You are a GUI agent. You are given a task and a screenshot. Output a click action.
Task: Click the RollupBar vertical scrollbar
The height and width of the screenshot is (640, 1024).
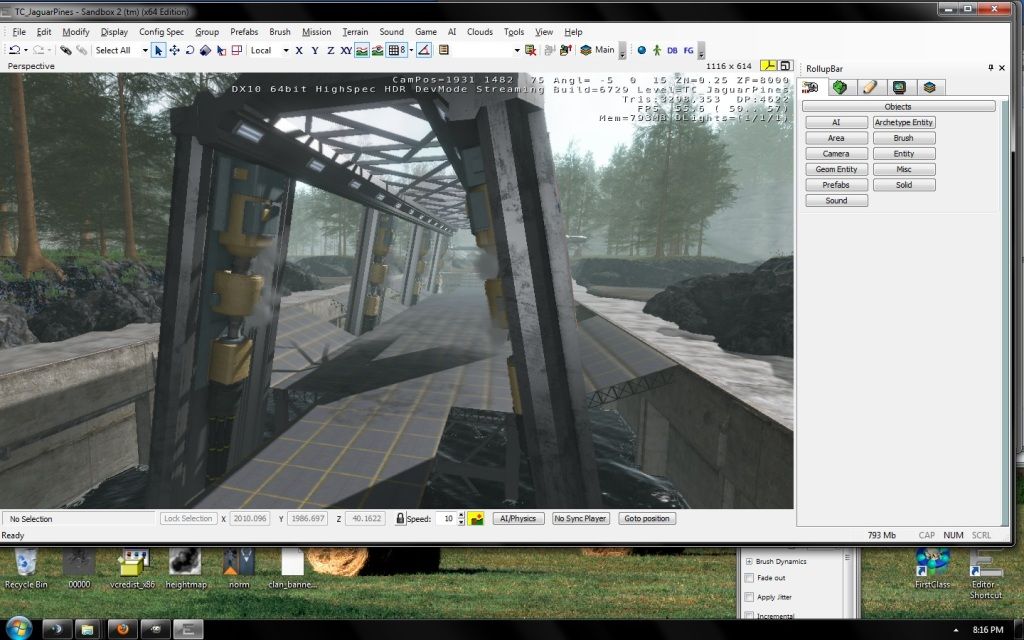click(1006, 313)
